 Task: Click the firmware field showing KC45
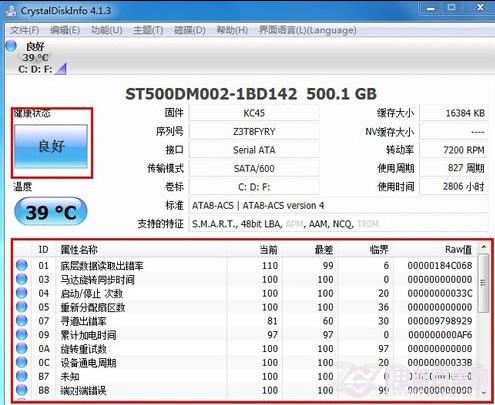254,113
